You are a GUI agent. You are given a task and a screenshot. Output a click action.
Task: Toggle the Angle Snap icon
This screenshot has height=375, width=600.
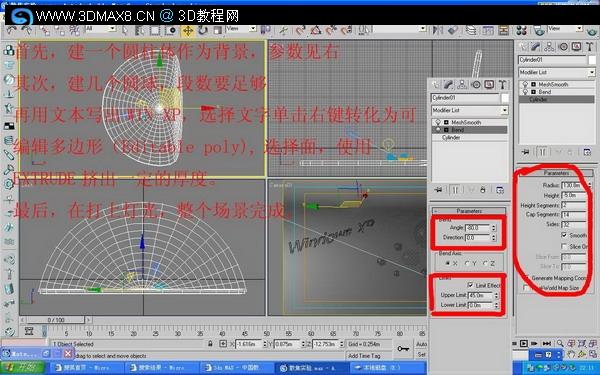[316, 30]
